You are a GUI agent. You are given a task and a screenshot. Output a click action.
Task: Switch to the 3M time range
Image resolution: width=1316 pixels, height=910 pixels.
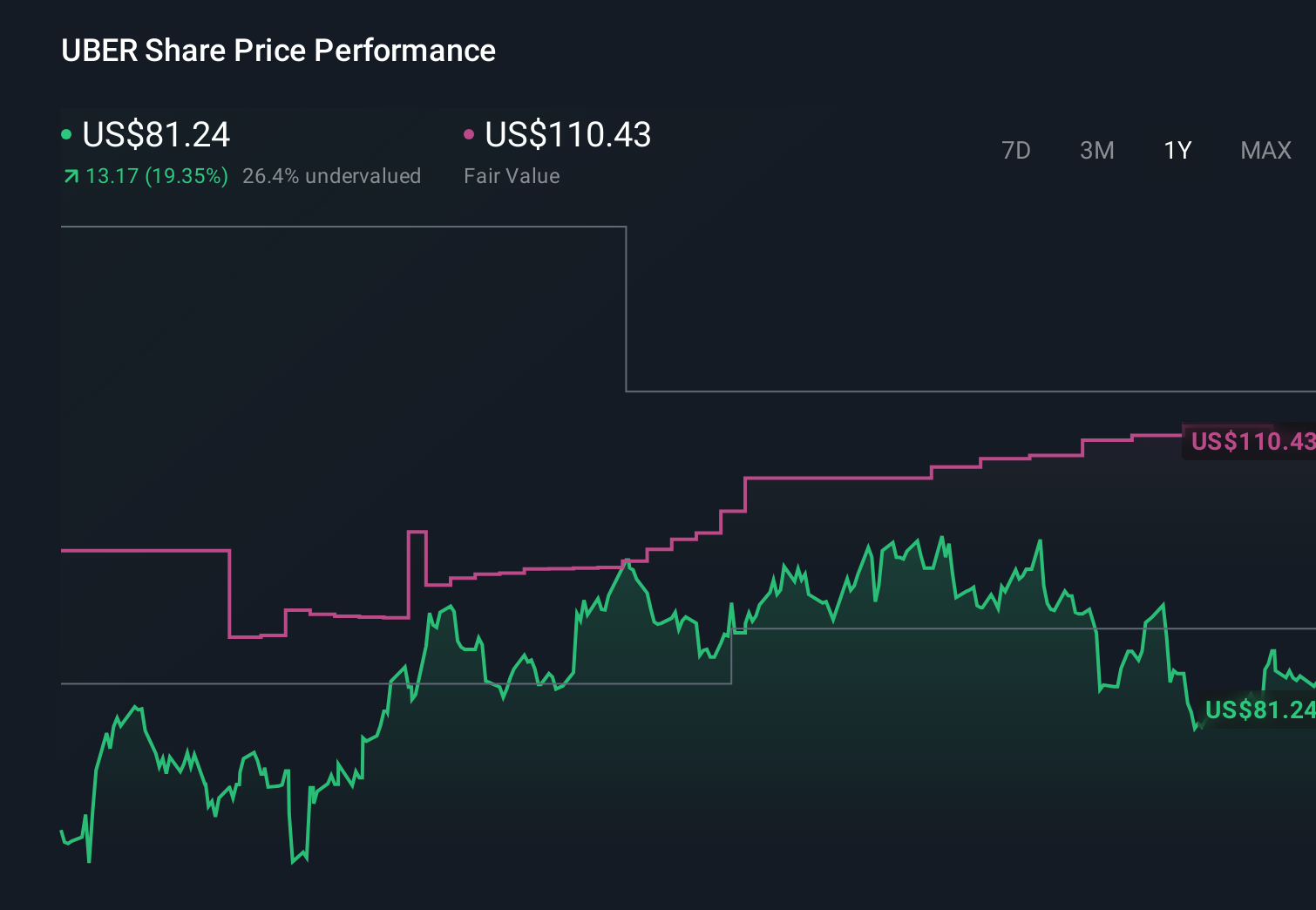(1096, 150)
